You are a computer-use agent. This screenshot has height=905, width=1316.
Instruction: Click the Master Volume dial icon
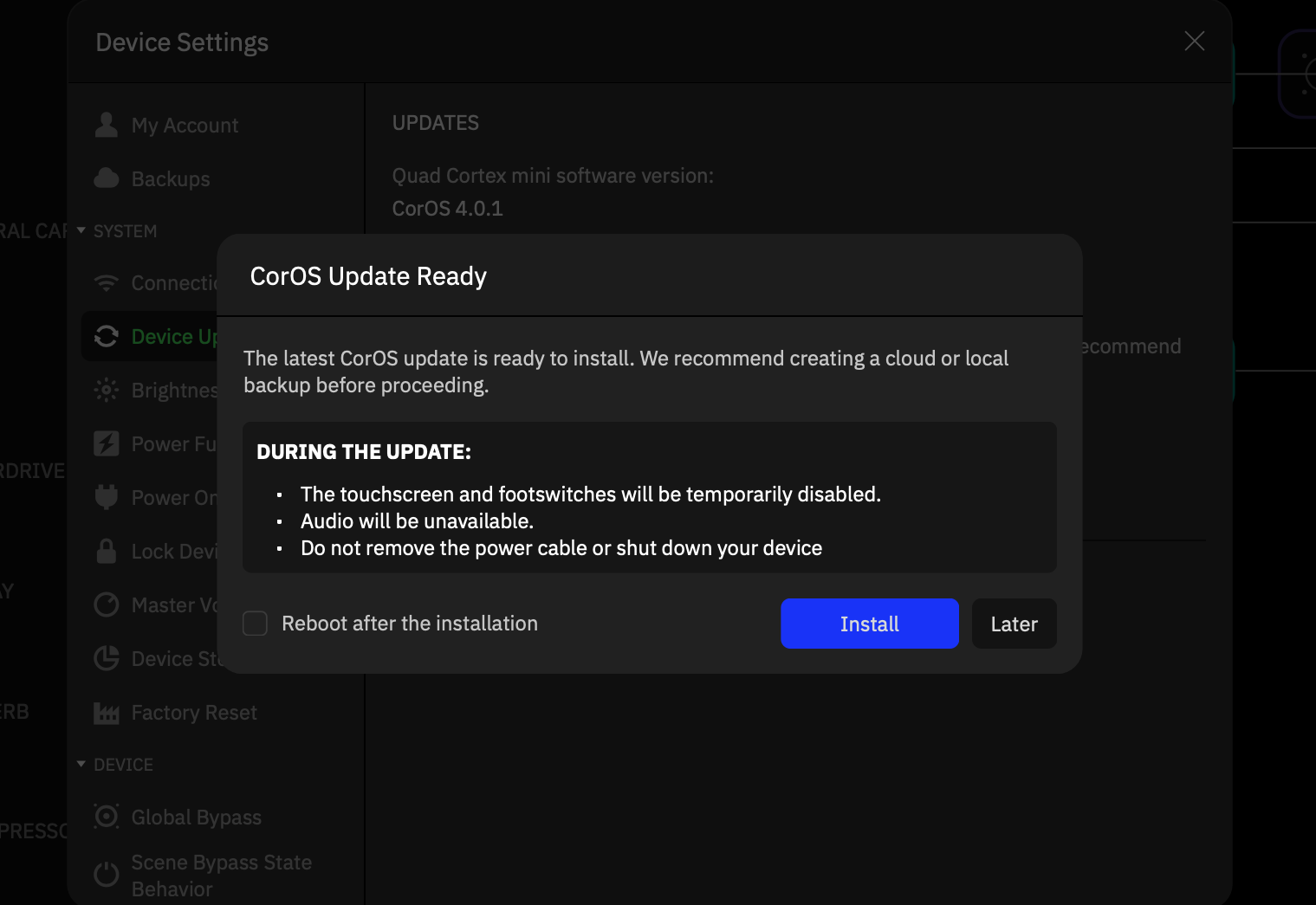[x=107, y=604]
